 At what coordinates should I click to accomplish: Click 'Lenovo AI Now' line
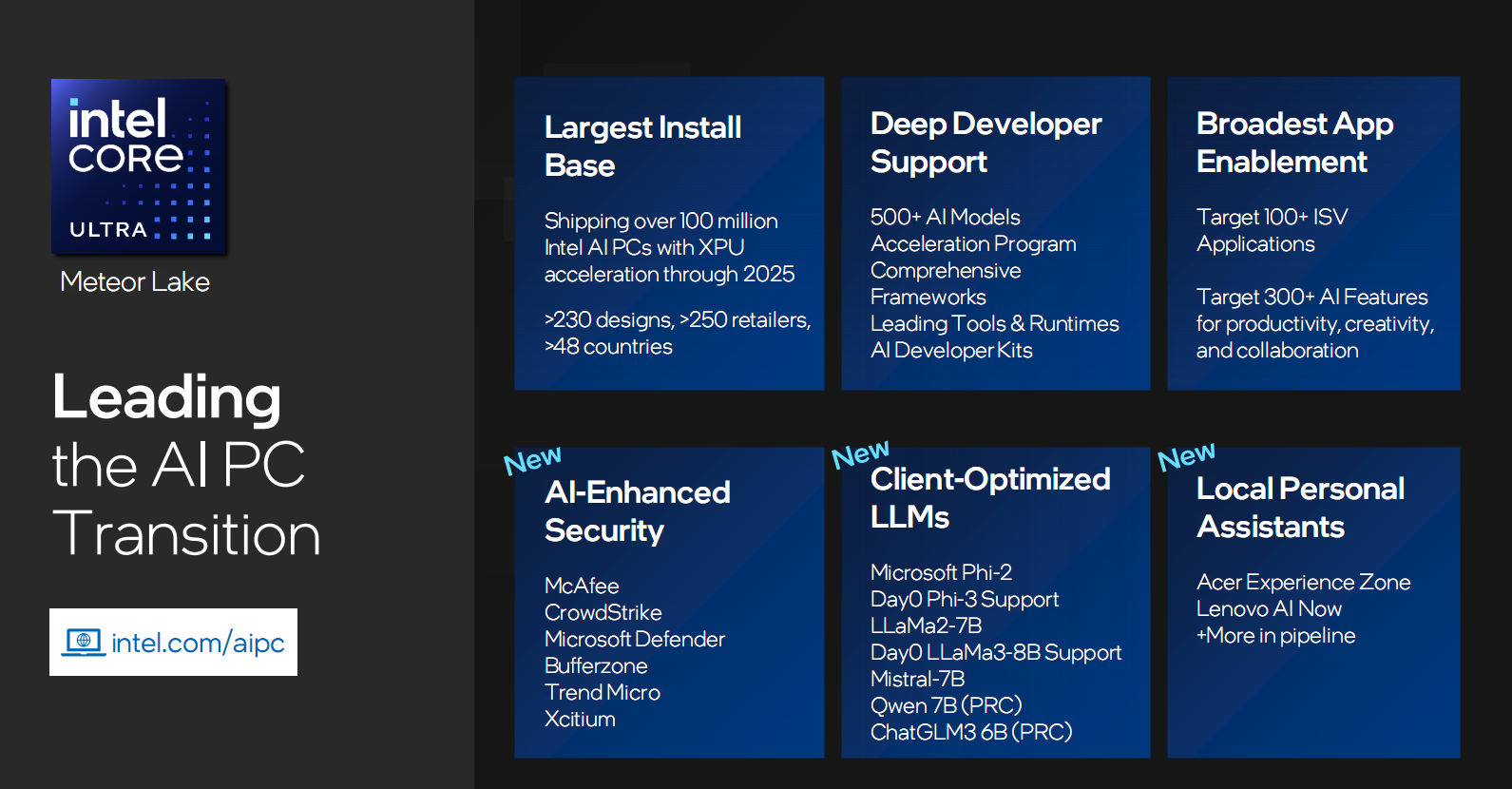(1270, 608)
